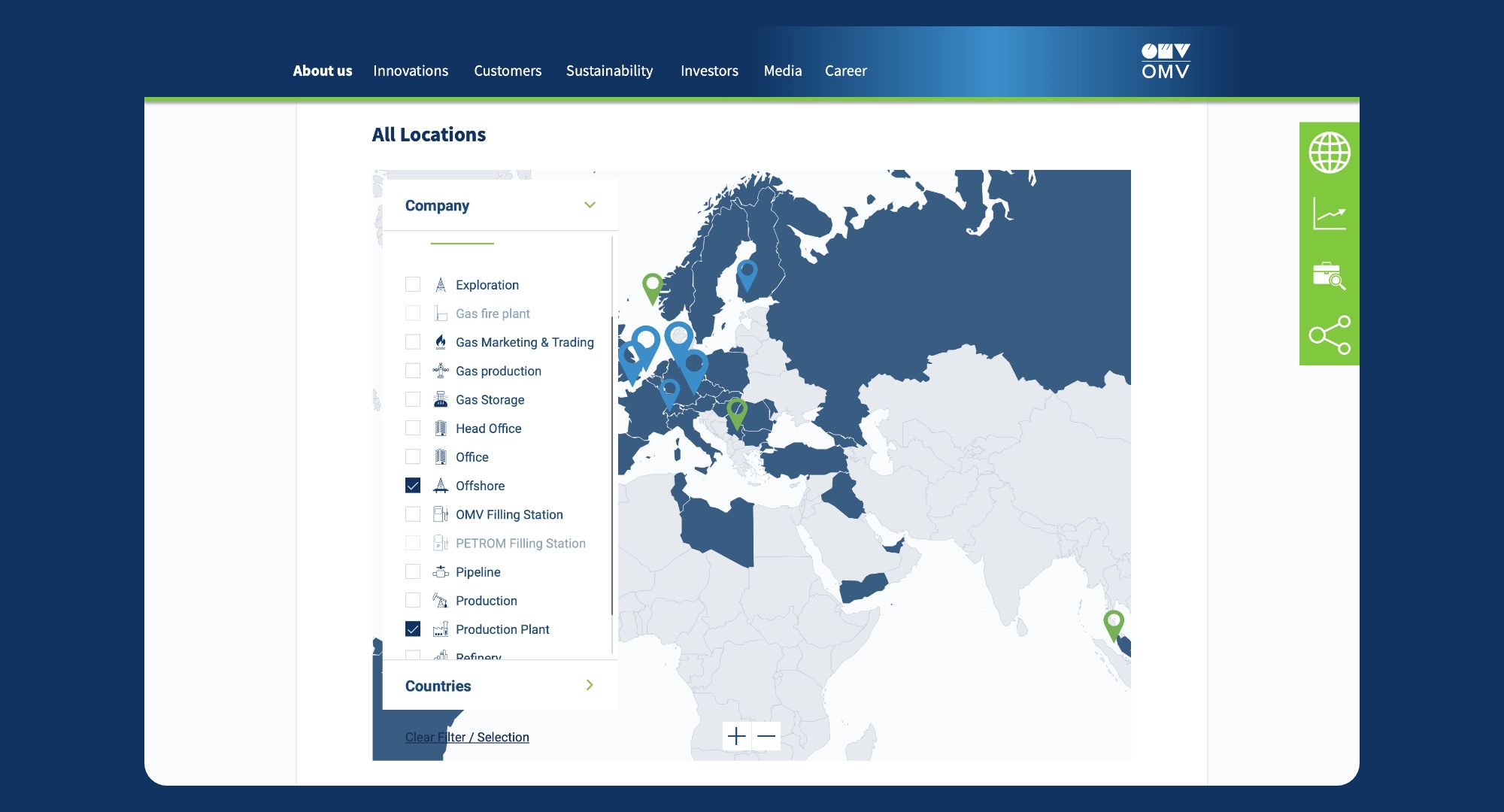1504x812 pixels.
Task: Disable the Production Plant filter
Action: 413,629
